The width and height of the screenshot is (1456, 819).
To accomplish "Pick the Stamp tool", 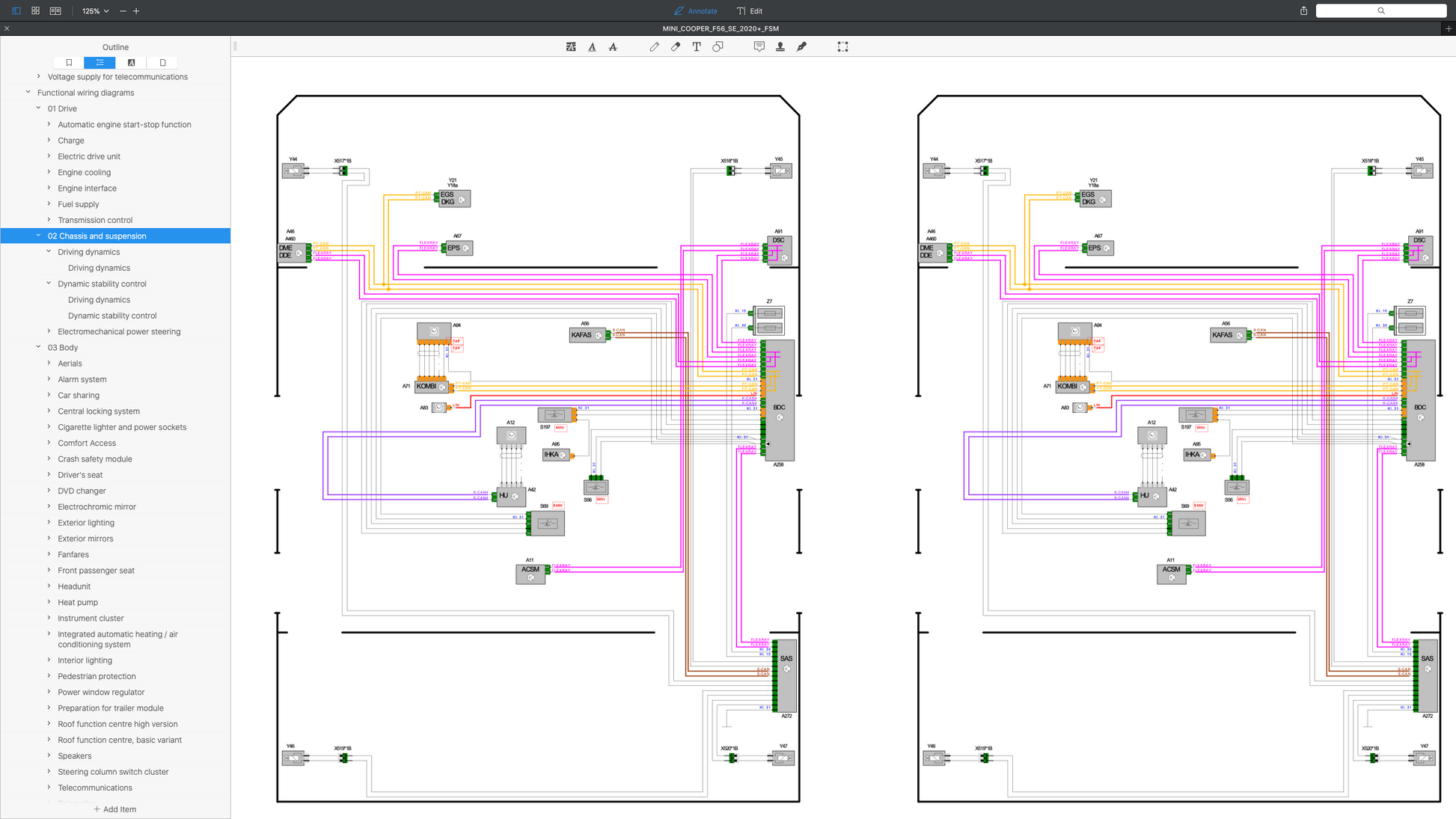I will tap(780, 46).
